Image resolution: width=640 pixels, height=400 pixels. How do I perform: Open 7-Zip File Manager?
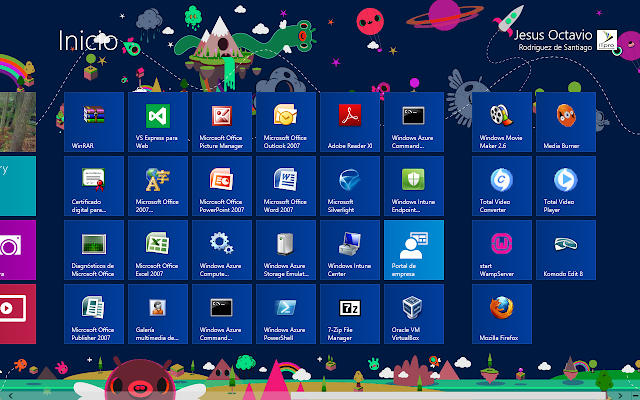(x=350, y=314)
